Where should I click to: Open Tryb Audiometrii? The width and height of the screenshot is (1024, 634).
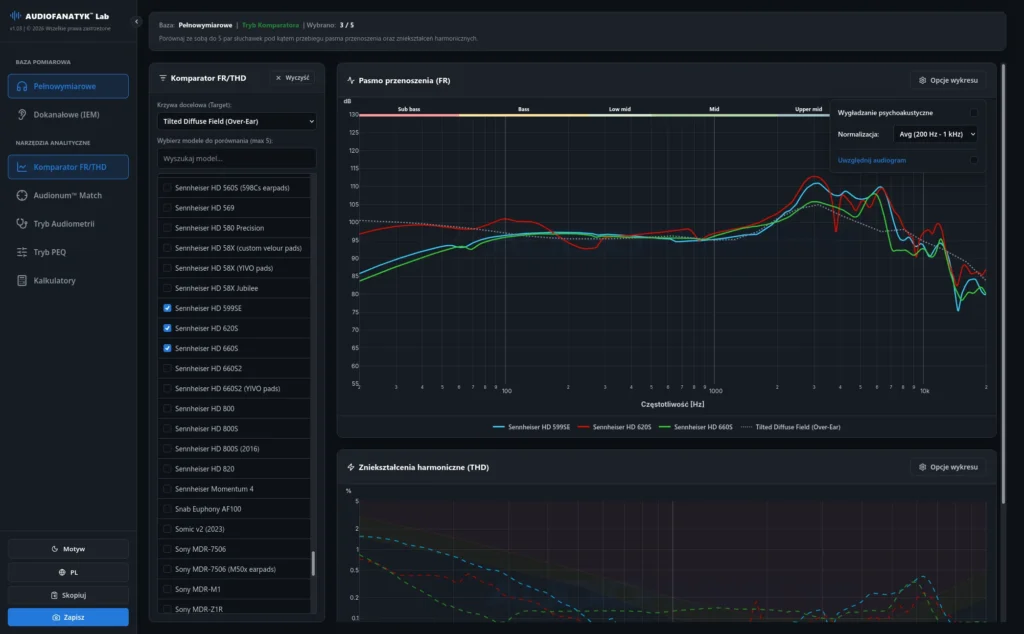click(x=68, y=223)
